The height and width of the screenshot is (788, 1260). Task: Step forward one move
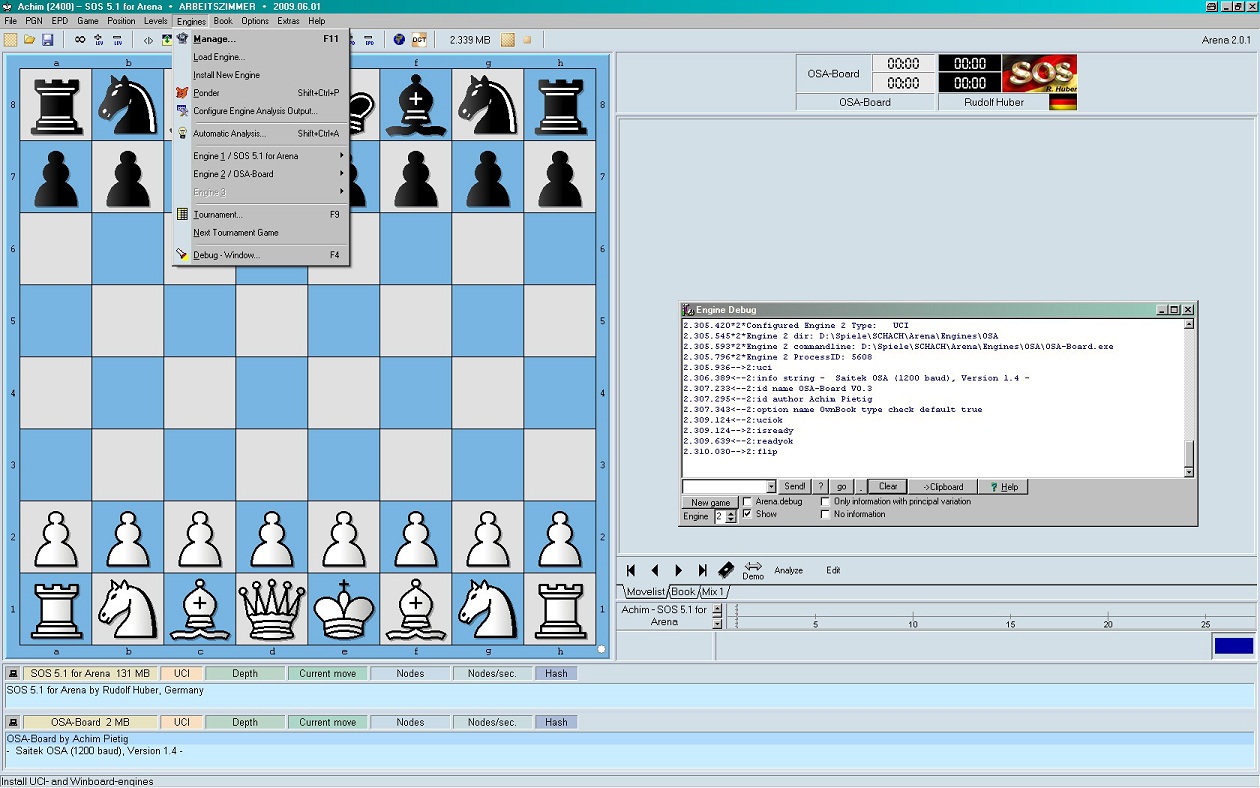[679, 570]
